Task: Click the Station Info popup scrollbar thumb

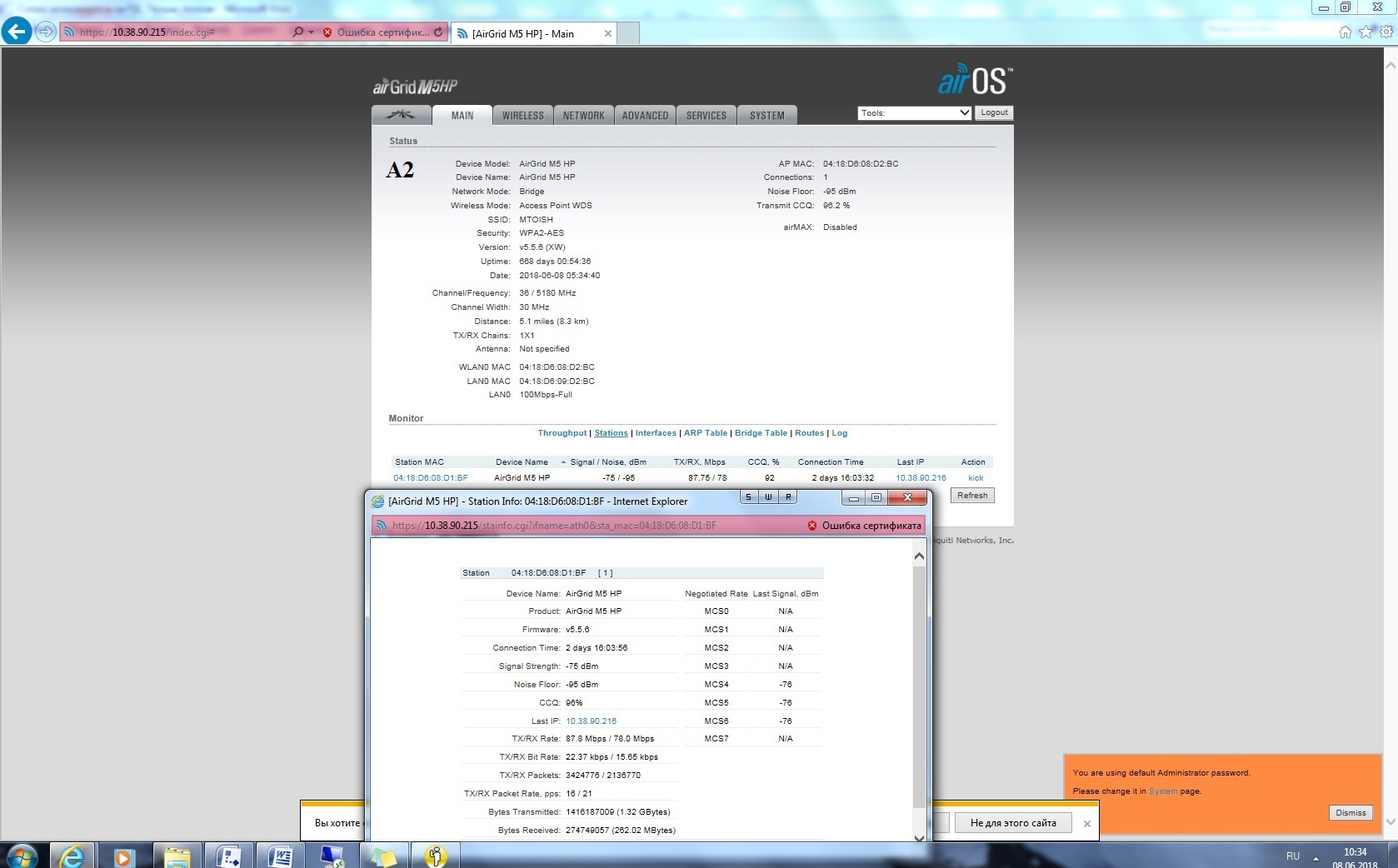Action: [x=919, y=688]
